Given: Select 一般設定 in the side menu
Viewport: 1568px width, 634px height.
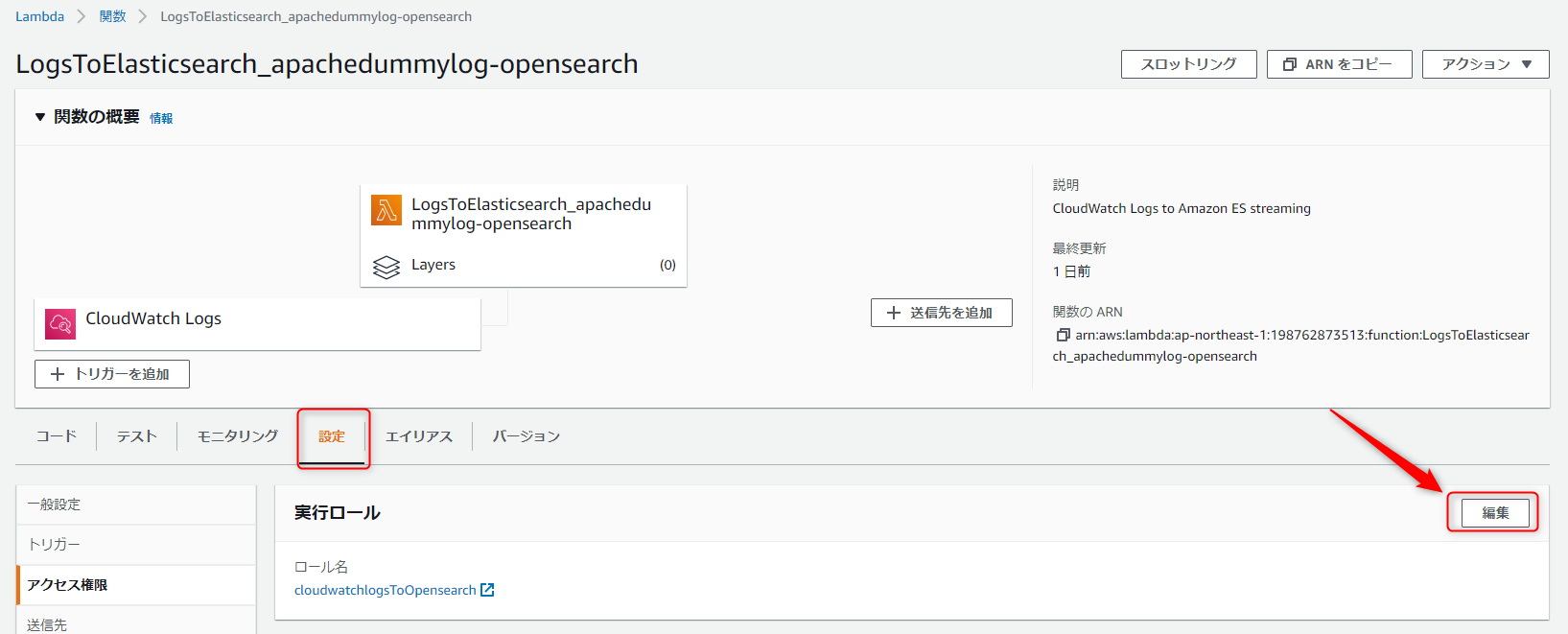Looking at the screenshot, I should [x=136, y=505].
